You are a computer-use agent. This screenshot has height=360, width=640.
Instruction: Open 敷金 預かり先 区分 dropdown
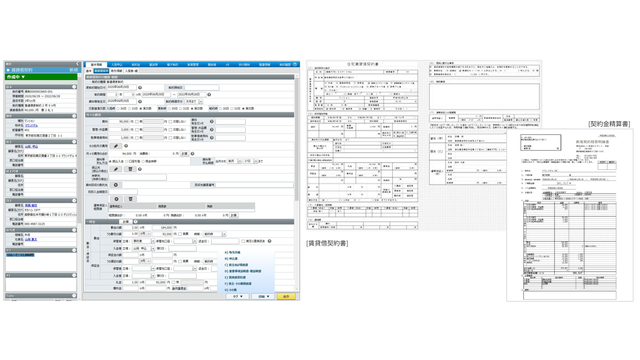[143, 241]
